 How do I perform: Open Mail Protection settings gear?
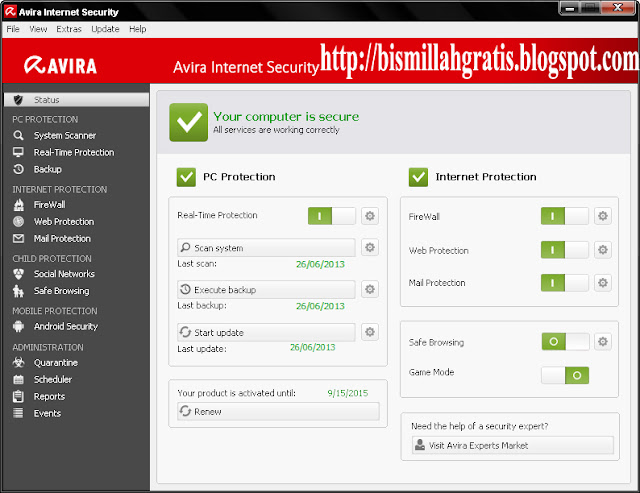coord(603,283)
